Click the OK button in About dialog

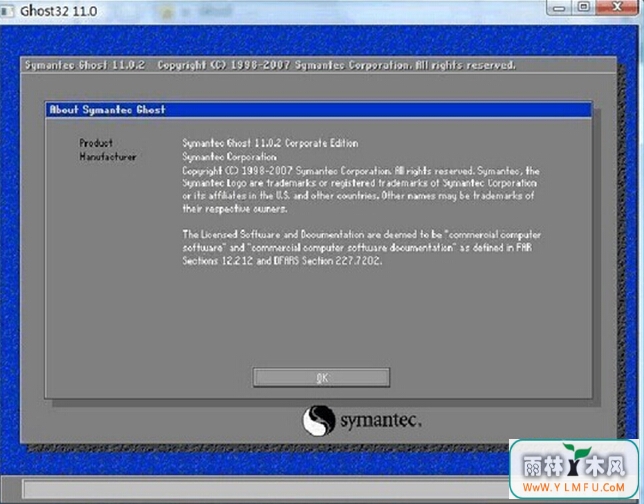pos(321,377)
